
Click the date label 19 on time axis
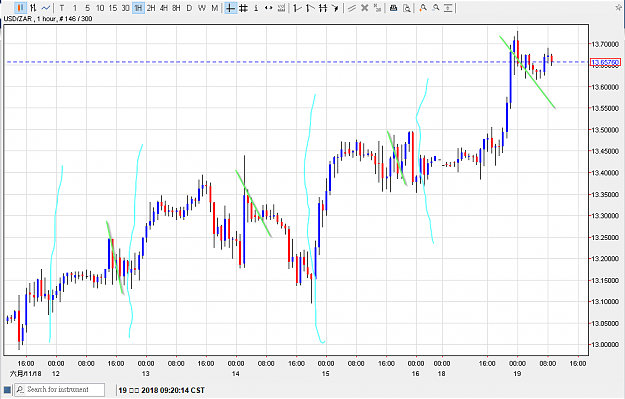(x=517, y=374)
